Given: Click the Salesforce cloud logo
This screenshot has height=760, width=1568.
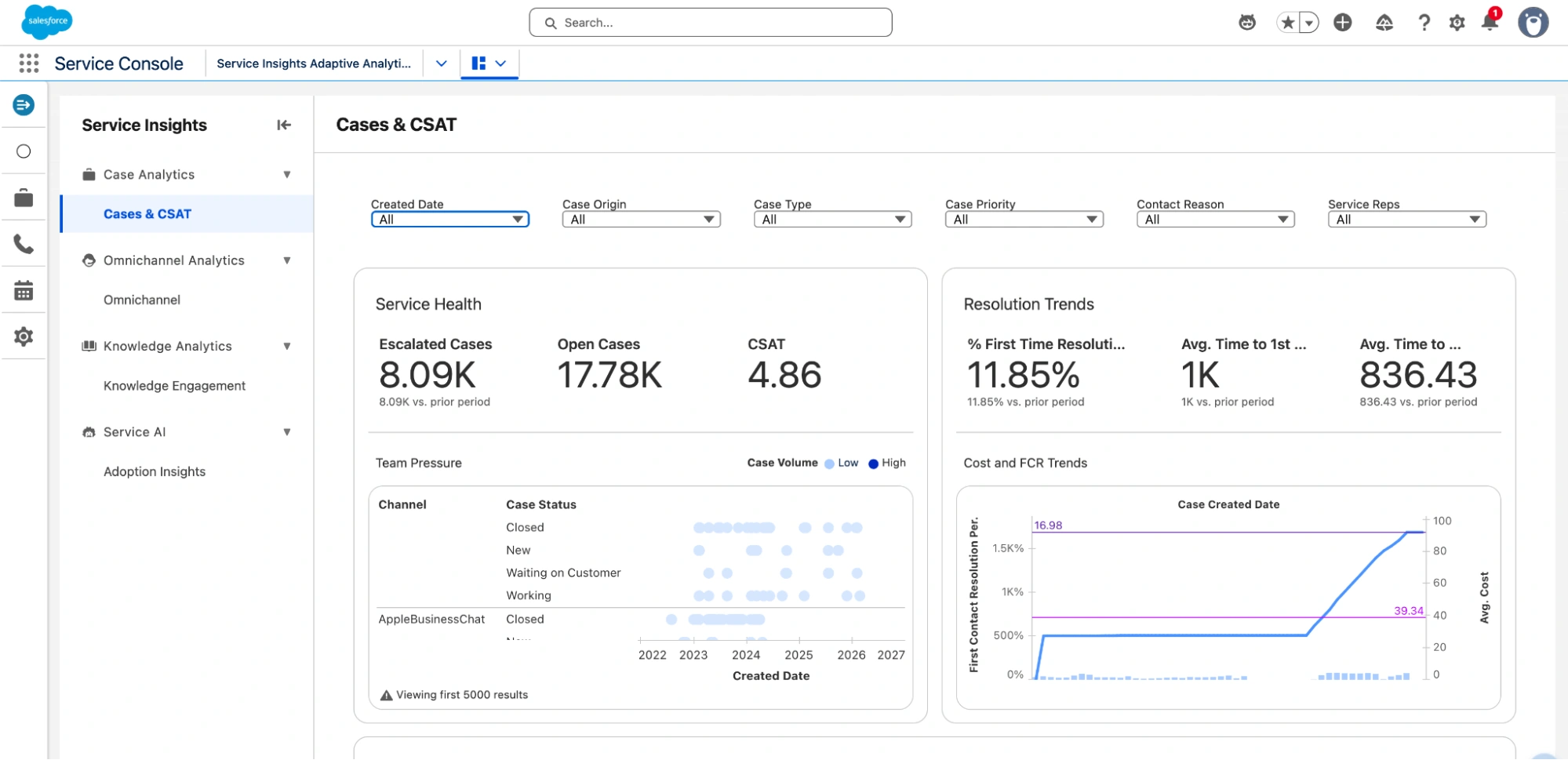Looking at the screenshot, I should click(x=47, y=21).
